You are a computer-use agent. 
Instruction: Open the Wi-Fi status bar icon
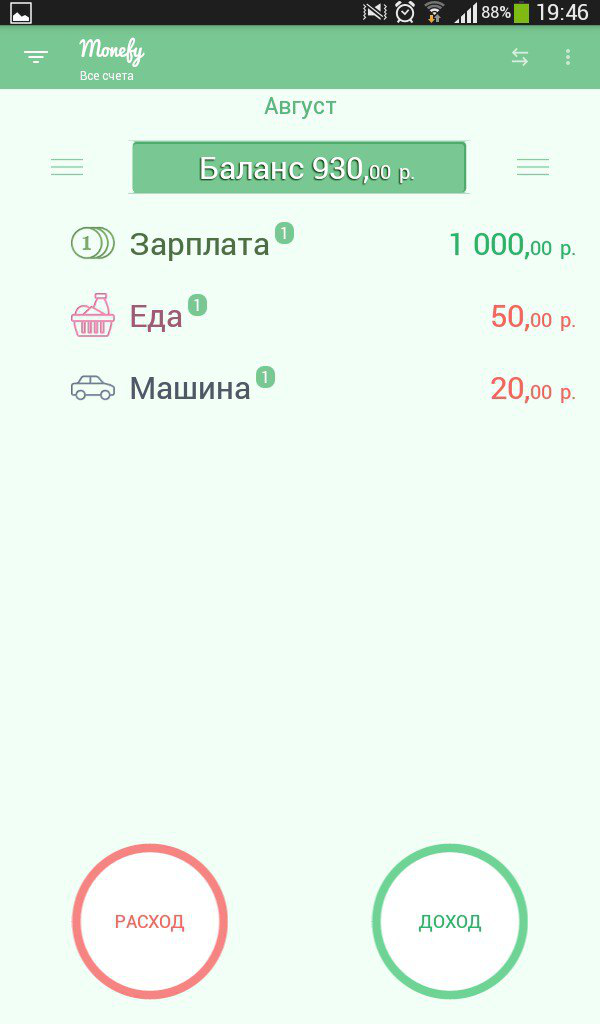tap(434, 12)
